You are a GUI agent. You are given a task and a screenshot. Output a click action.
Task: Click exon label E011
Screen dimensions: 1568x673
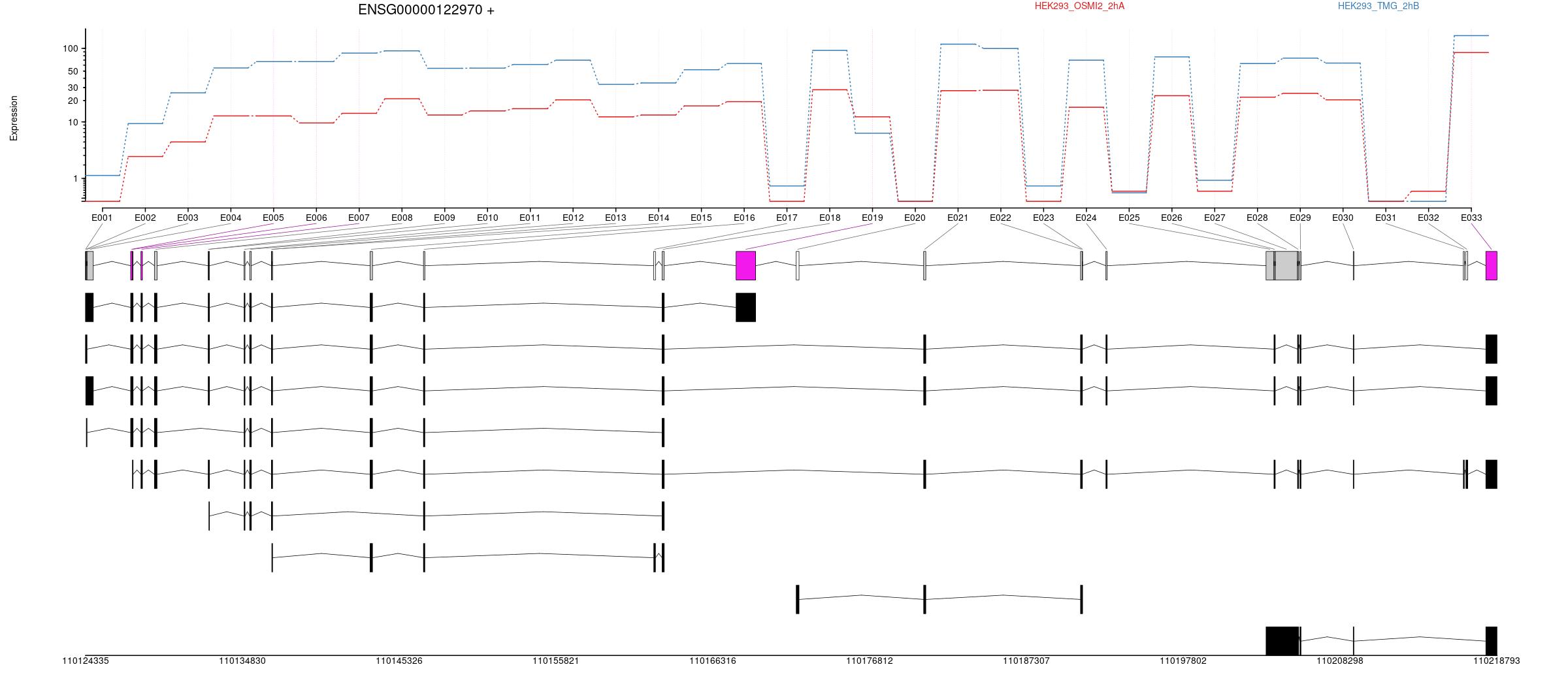[x=530, y=218]
